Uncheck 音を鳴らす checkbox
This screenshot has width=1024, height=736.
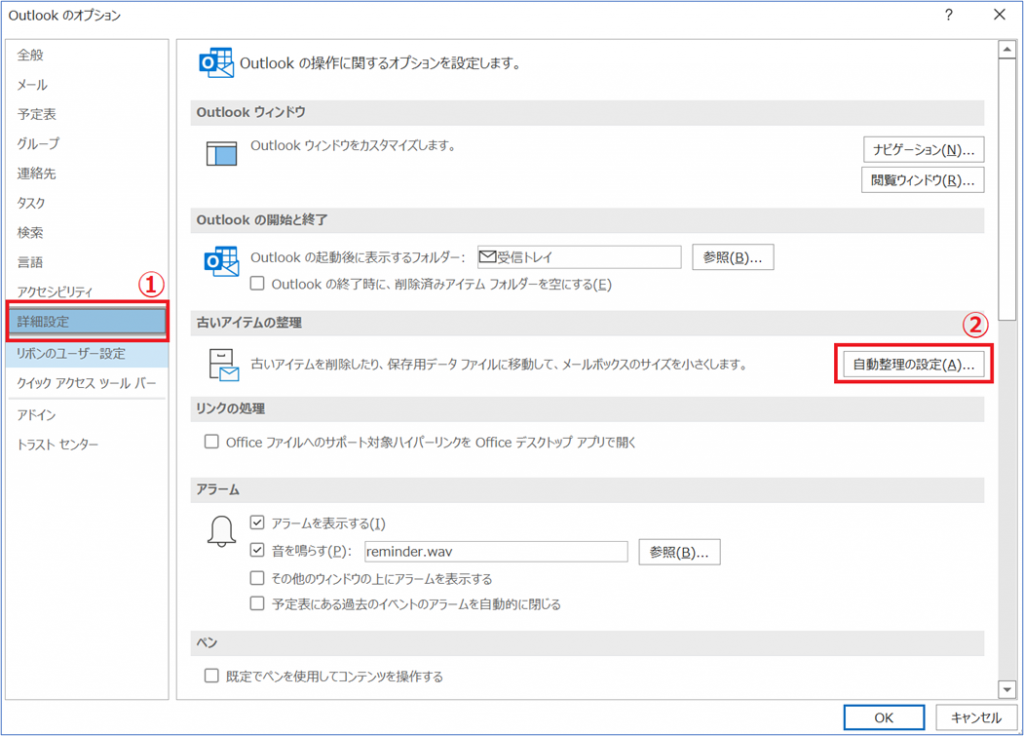(x=257, y=550)
